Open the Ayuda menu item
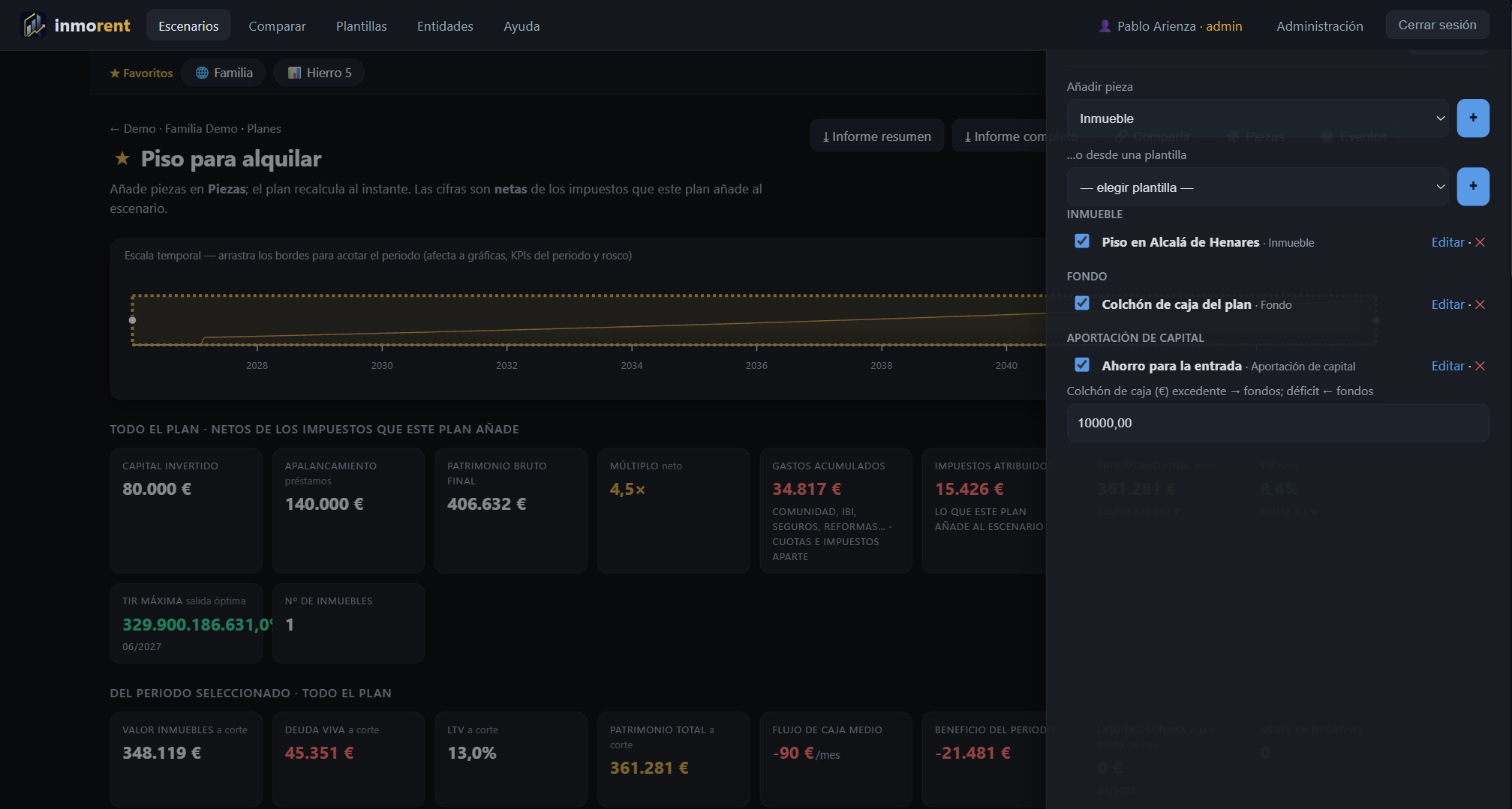This screenshot has width=1512, height=809. 522,26
